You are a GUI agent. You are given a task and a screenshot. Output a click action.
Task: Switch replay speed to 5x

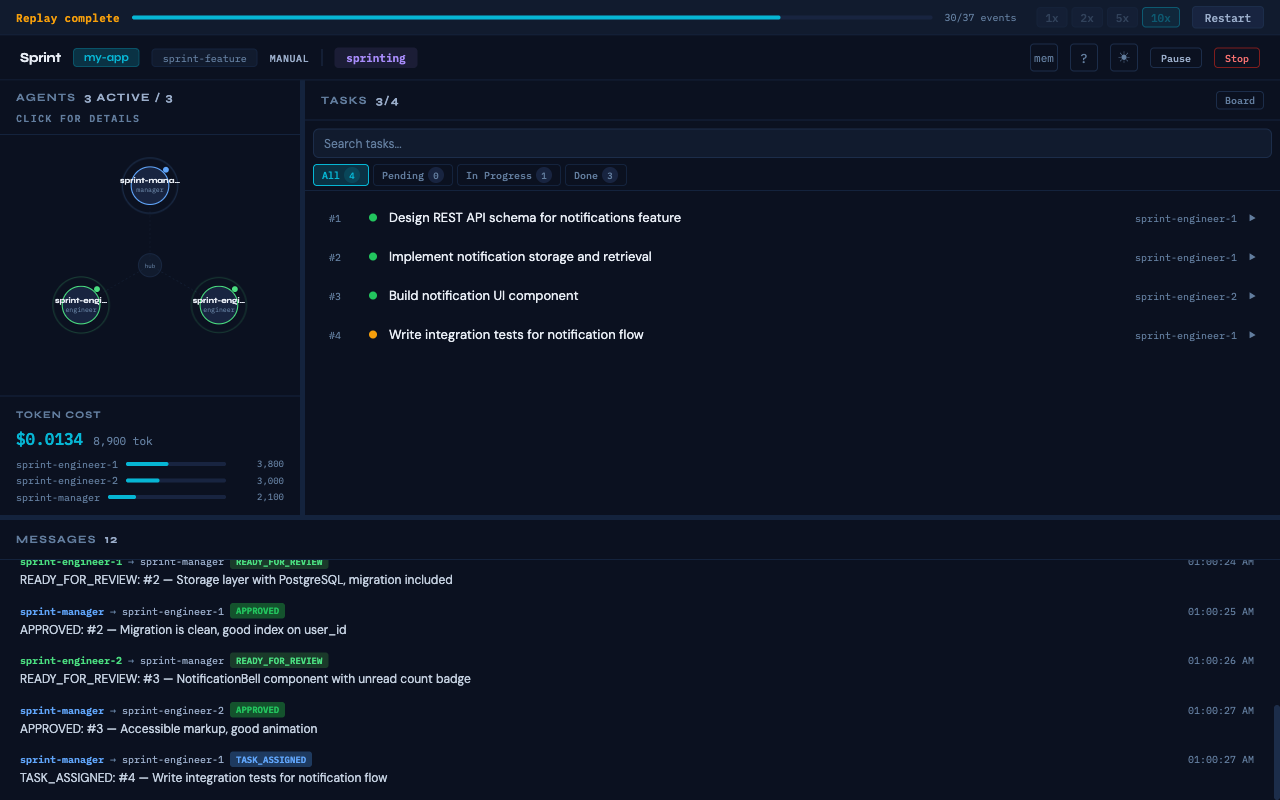pos(1121,17)
